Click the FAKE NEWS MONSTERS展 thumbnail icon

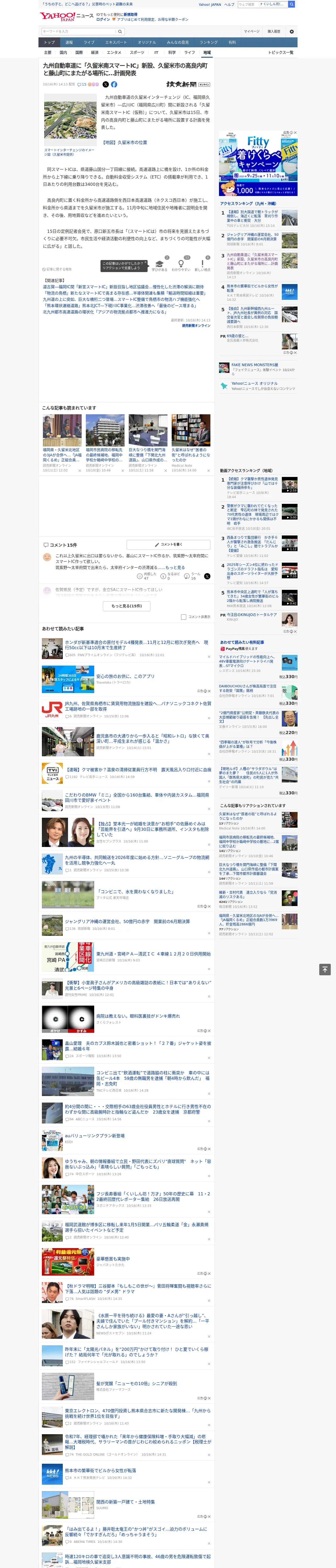click(225, 368)
